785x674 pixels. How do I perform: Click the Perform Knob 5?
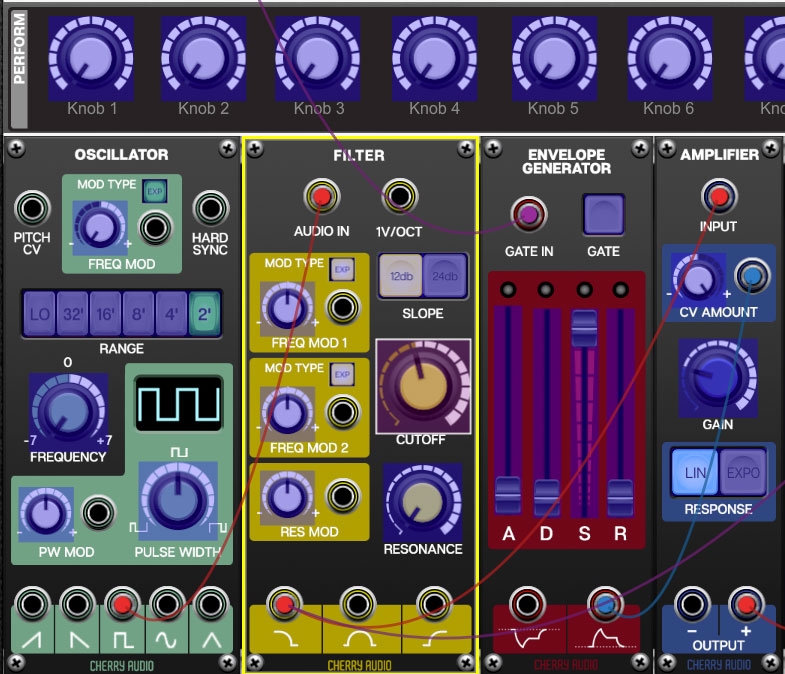point(554,59)
